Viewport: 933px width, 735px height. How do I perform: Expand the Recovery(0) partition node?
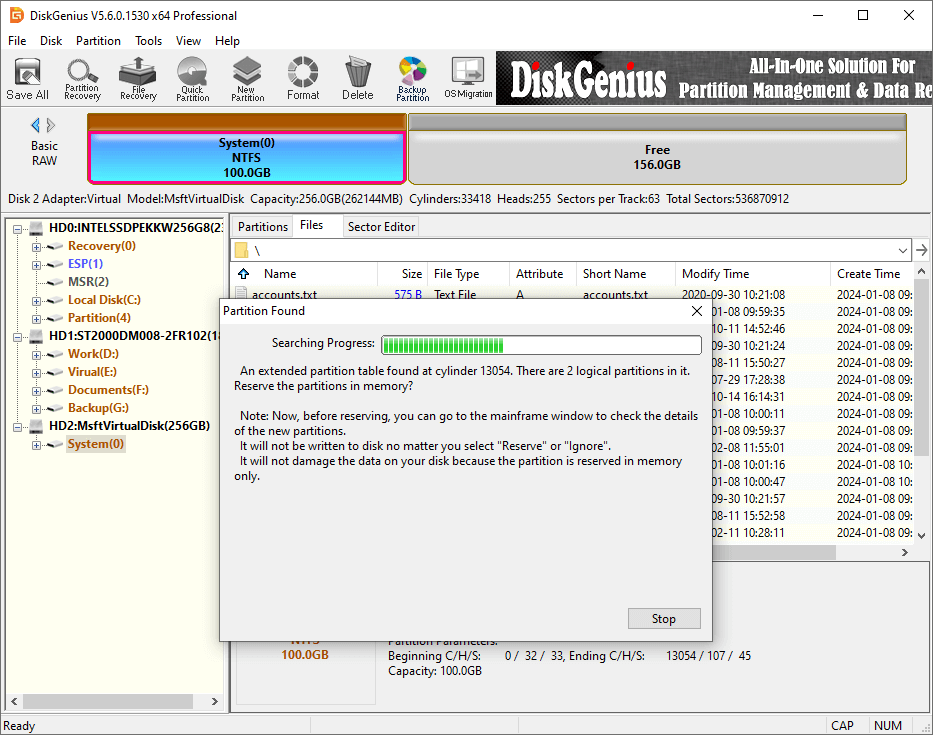pyautogui.click(x=36, y=247)
